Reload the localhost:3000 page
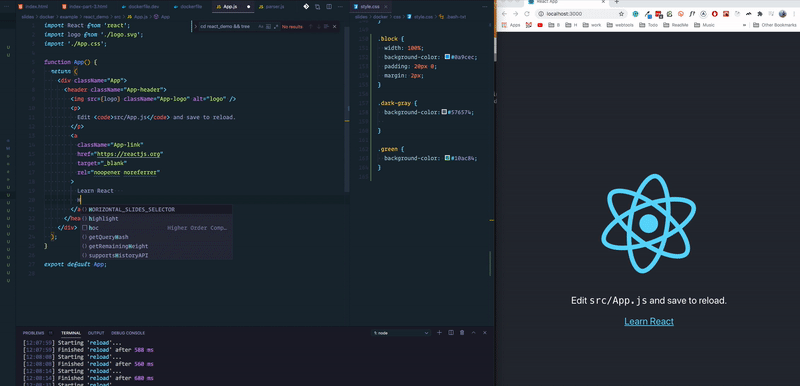The image size is (800, 386). 527,14
